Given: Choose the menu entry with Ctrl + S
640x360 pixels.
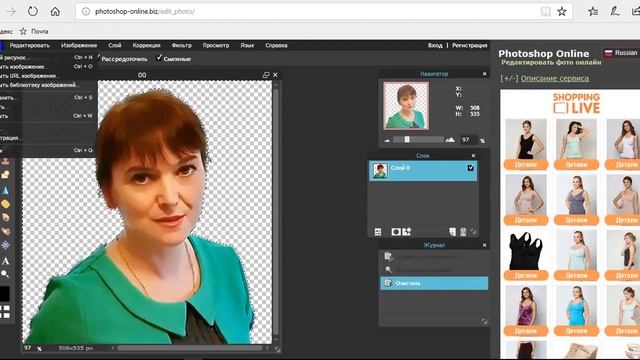Looking at the screenshot, I should click(49, 98).
